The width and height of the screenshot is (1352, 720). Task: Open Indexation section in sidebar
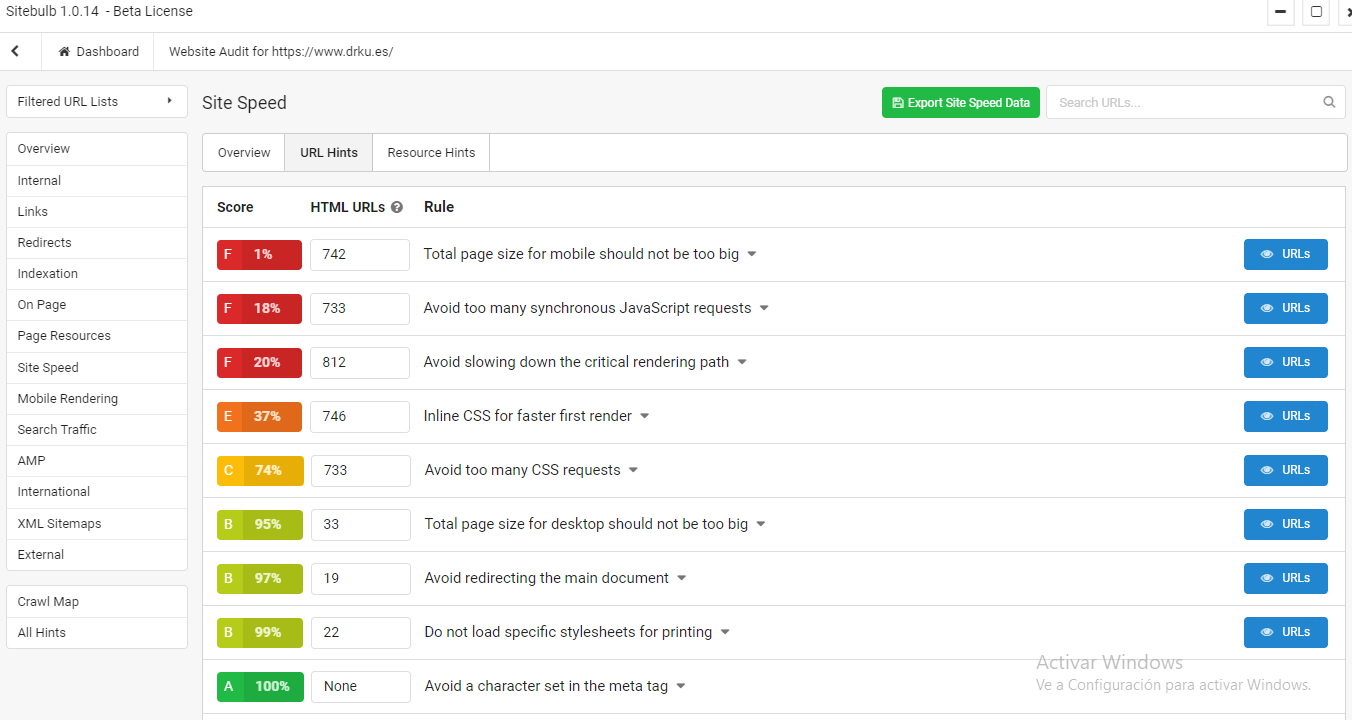click(x=97, y=274)
